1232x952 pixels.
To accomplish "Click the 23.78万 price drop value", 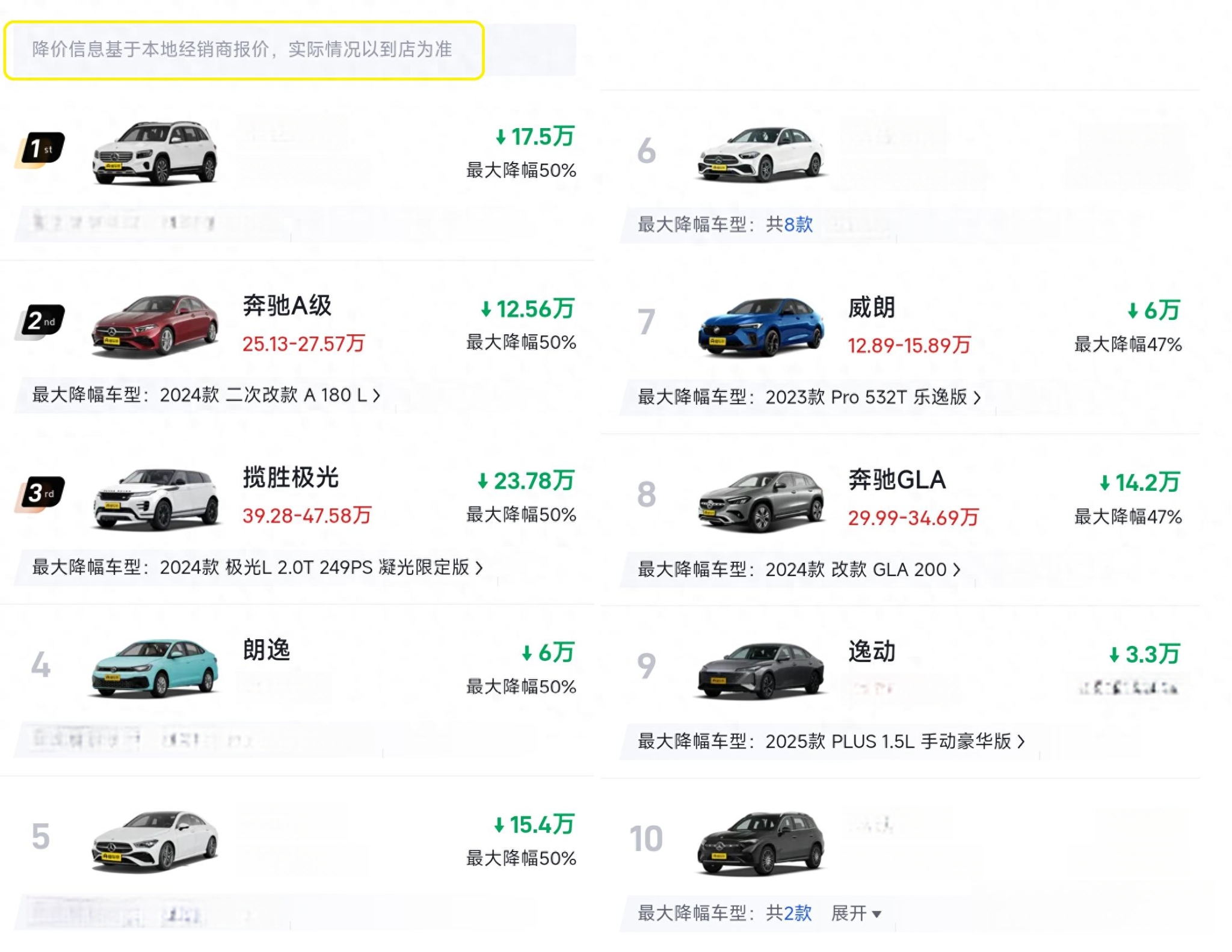I will click(x=526, y=481).
